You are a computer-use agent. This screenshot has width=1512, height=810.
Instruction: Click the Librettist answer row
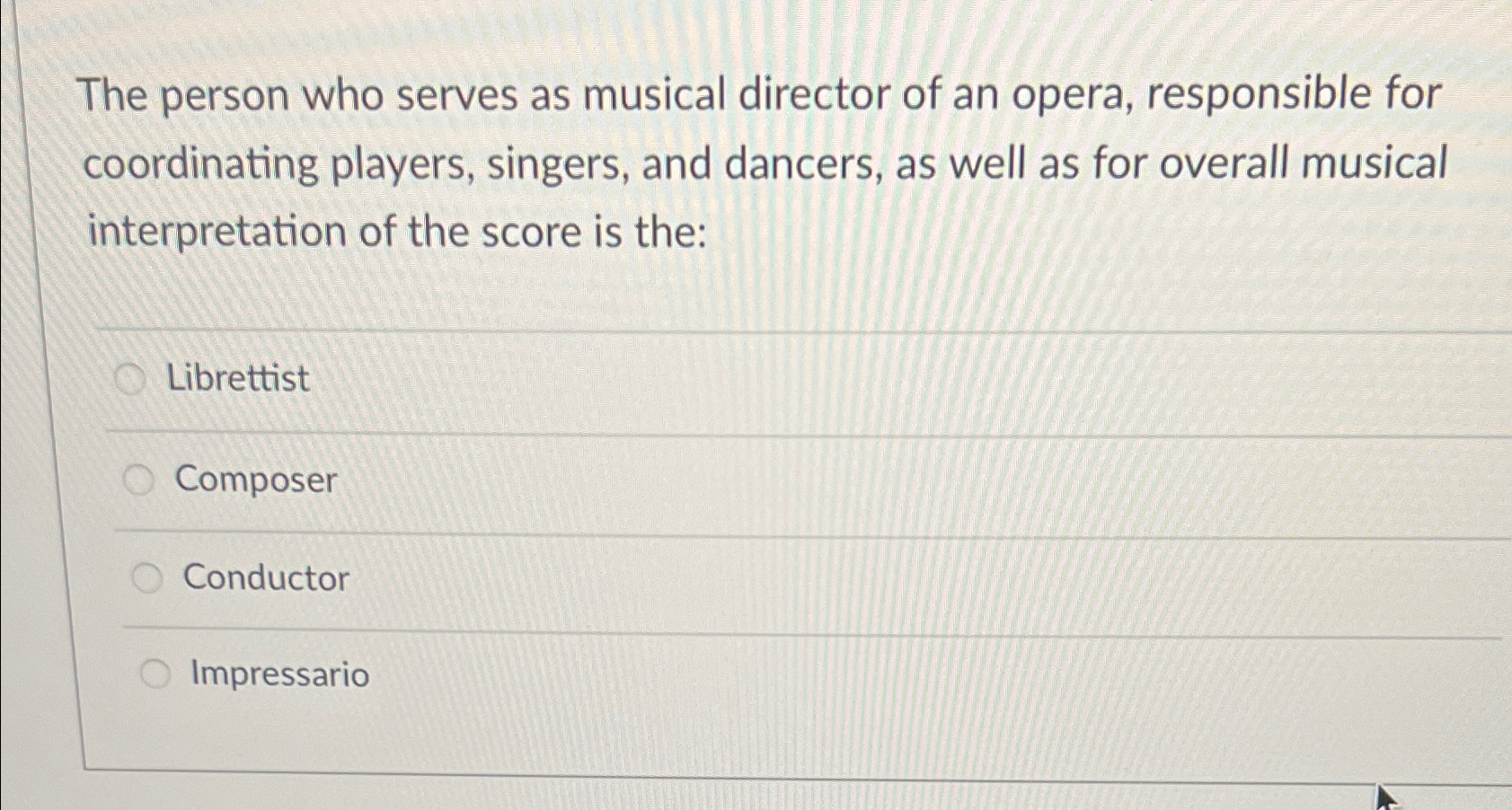point(629,379)
